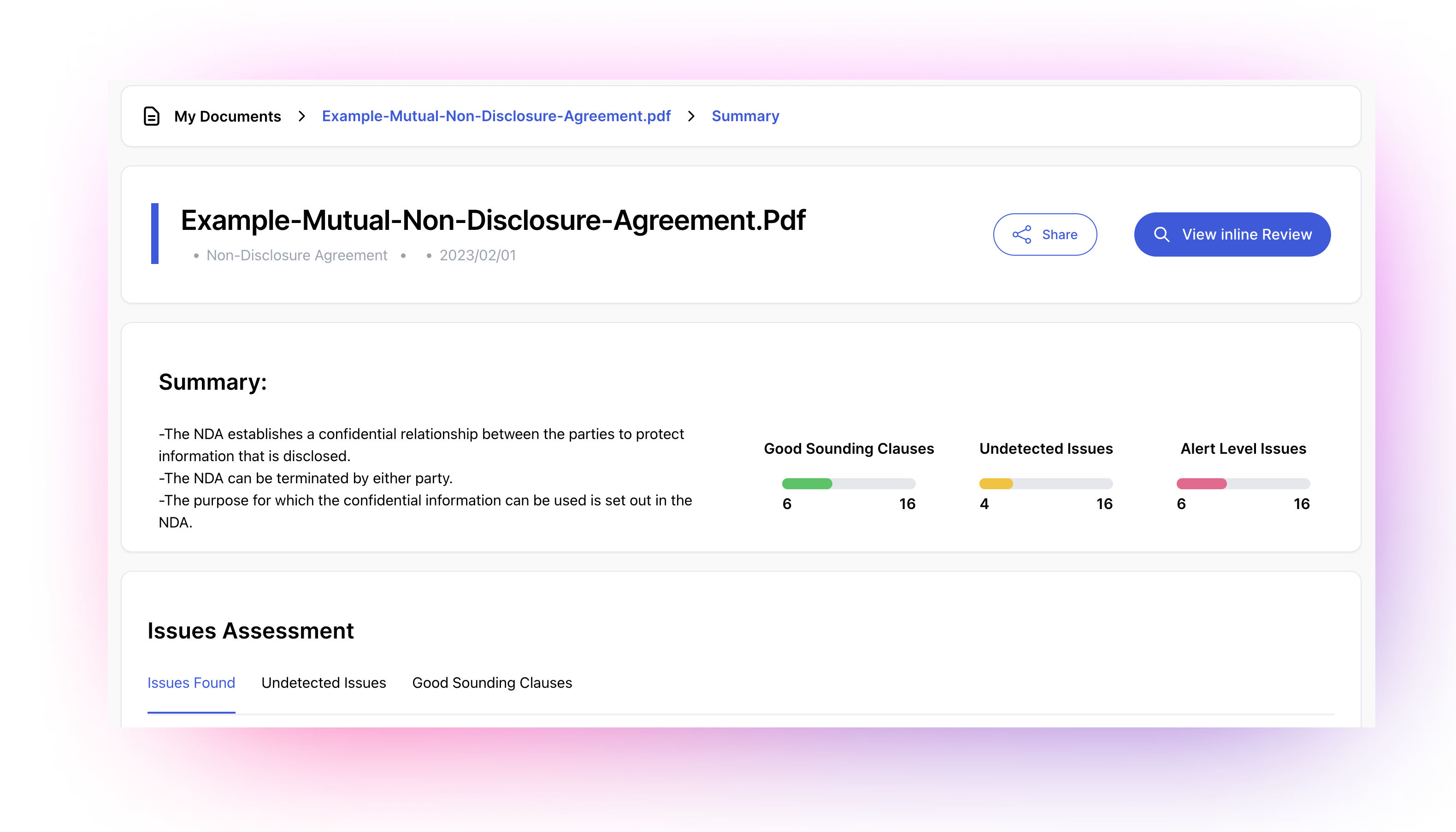This screenshot has height=832, width=1456.
Task: Click the Undetected Issues stat label
Action: coord(1045,449)
